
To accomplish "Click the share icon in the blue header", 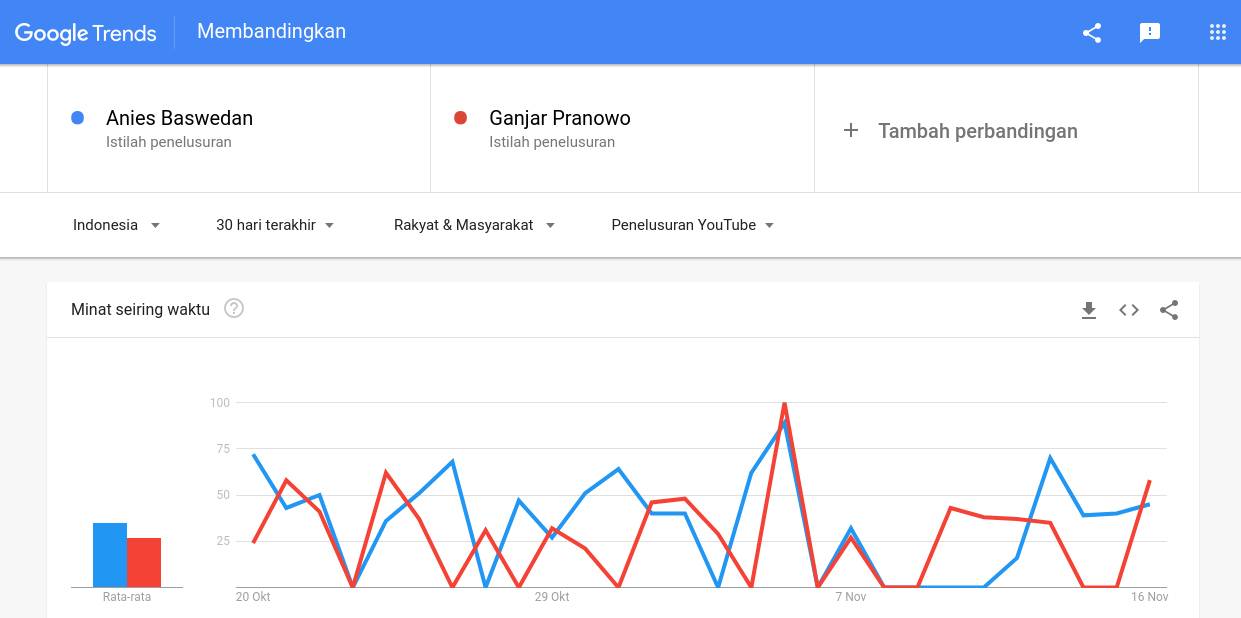I will [x=1092, y=33].
